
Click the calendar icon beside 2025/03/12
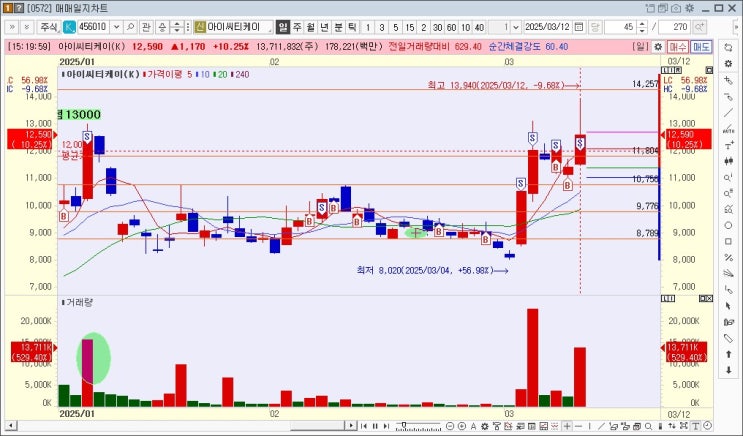coord(579,27)
